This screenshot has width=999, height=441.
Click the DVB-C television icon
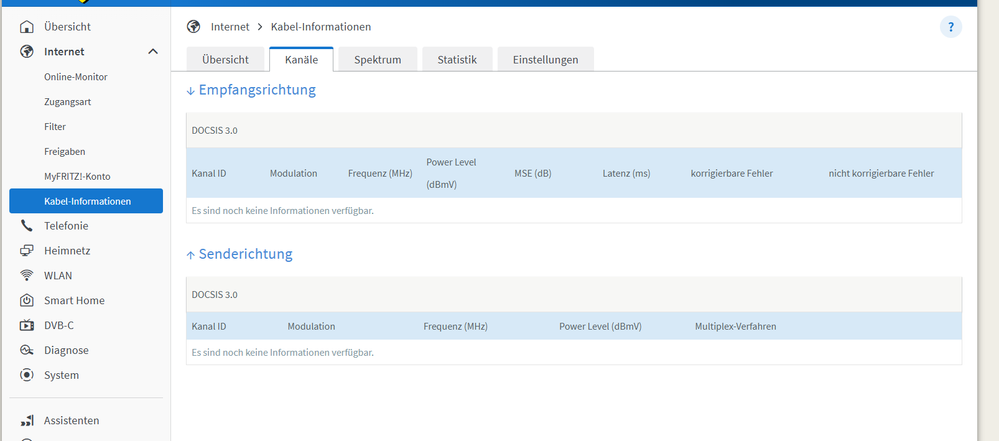(26, 325)
